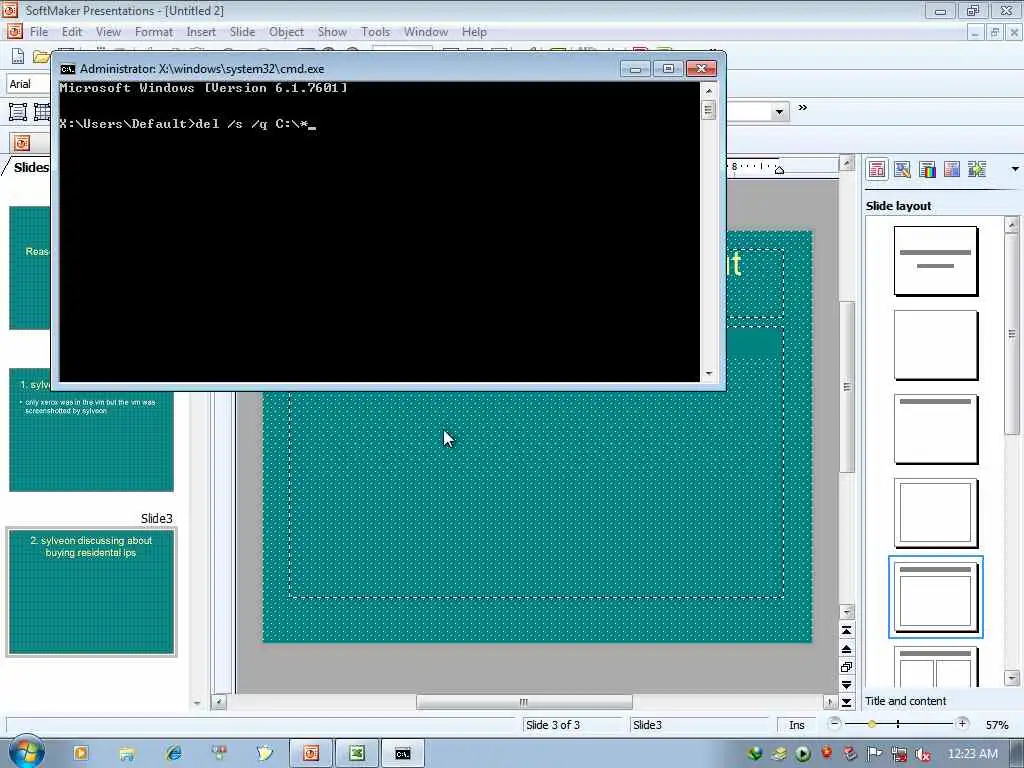
Task: Click the zoom out minus button
Action: [835, 724]
